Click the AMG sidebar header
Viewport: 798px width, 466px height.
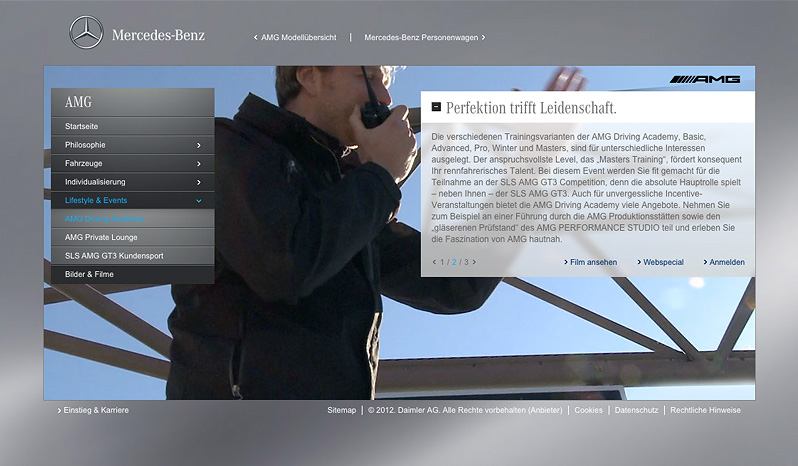point(132,102)
